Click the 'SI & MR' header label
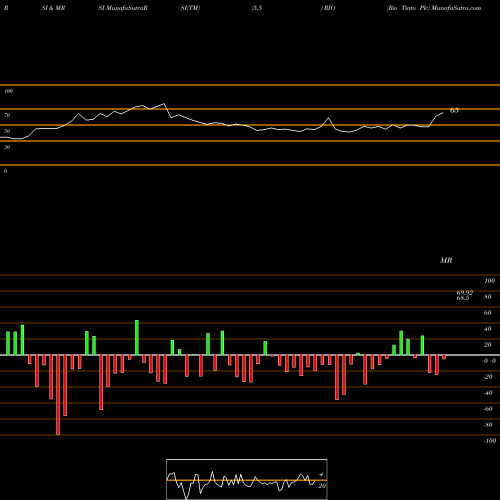Viewport: 500px width, 500px height. tap(53, 8)
